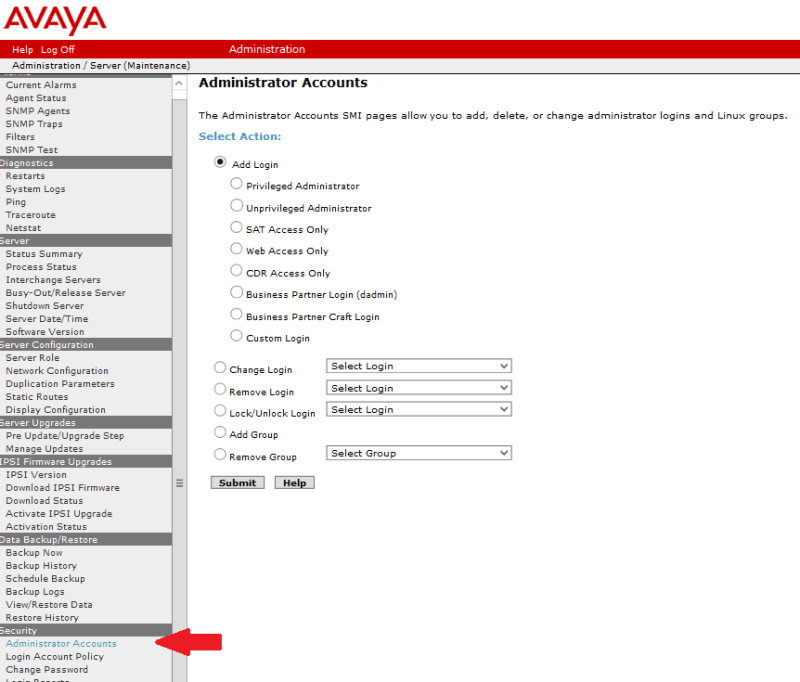Open the Ping diagnostic
This screenshot has width=800, height=682.
coord(15,202)
